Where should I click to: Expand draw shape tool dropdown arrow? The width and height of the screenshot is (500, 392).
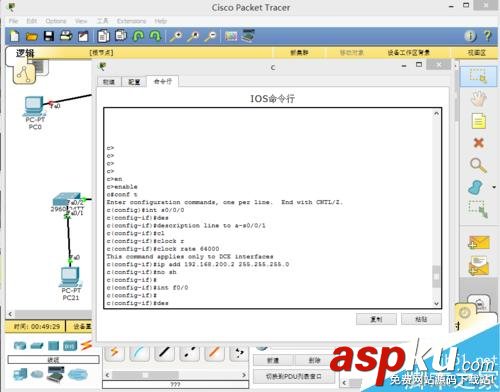click(x=494, y=187)
